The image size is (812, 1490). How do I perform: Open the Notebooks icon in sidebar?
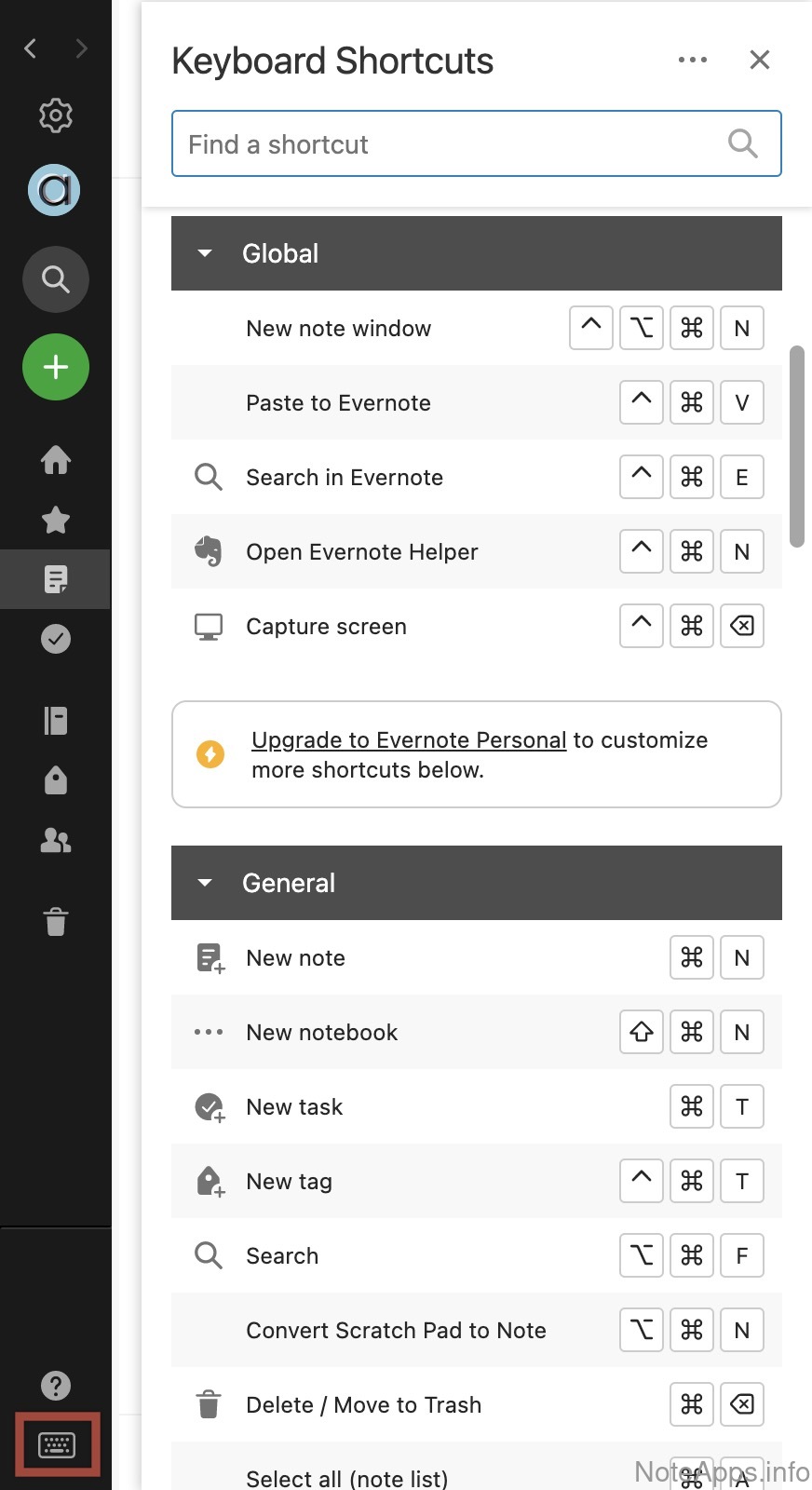click(56, 721)
